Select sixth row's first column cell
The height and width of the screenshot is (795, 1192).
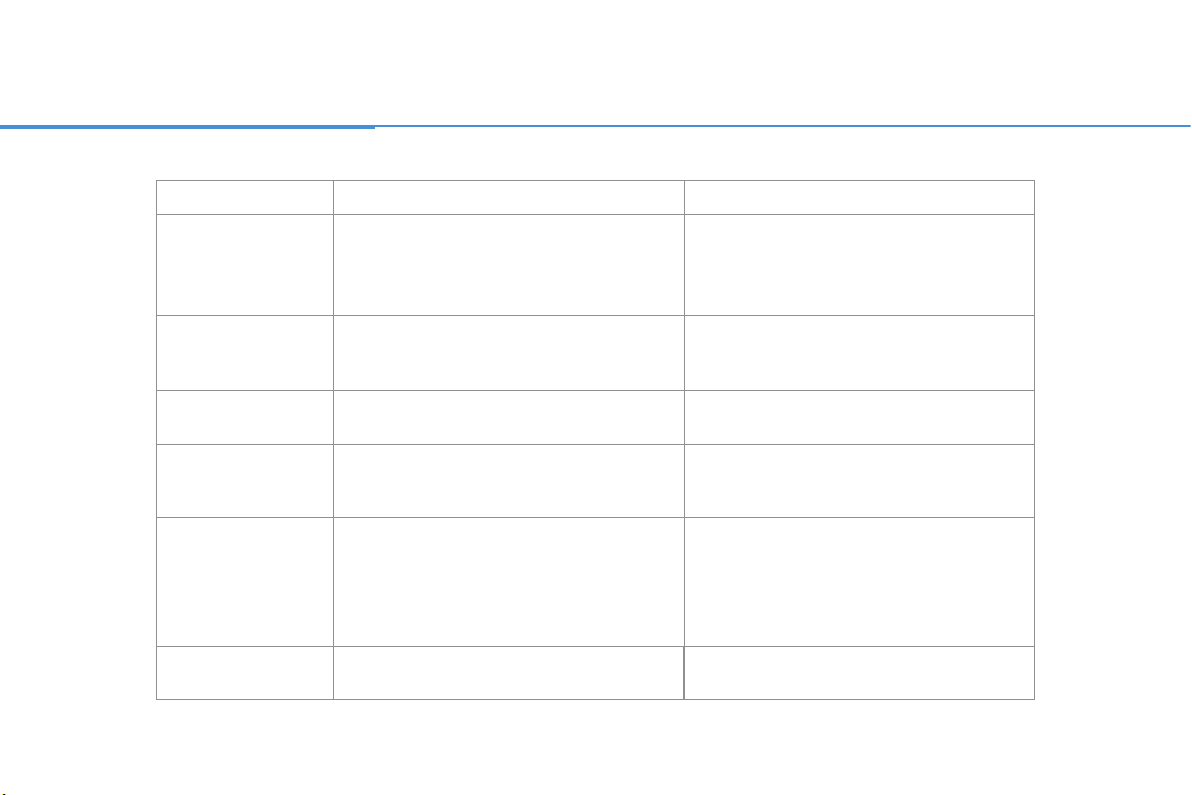click(x=245, y=582)
